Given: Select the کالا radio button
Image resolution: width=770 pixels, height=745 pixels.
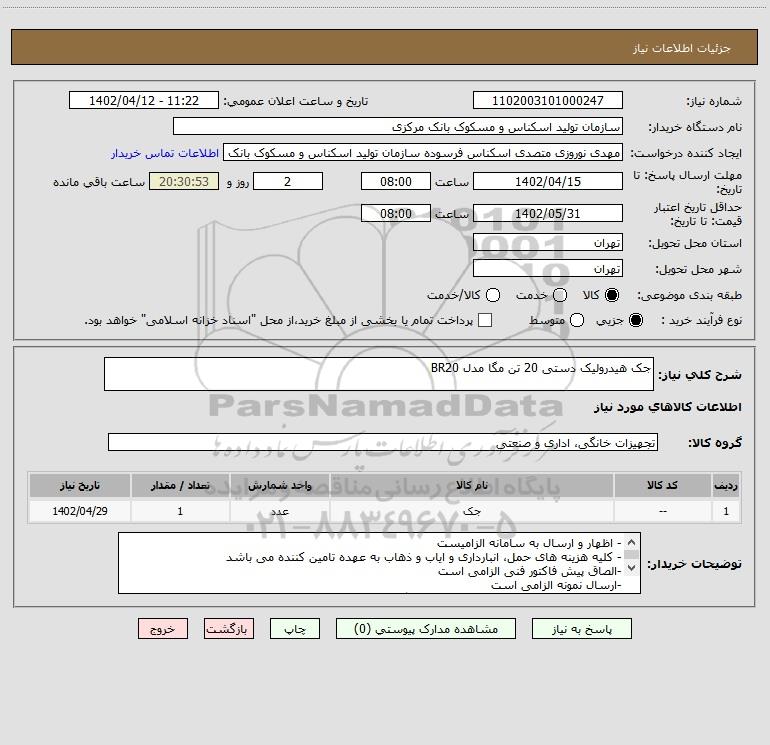Looking at the screenshot, I should pyautogui.click(x=612, y=295).
